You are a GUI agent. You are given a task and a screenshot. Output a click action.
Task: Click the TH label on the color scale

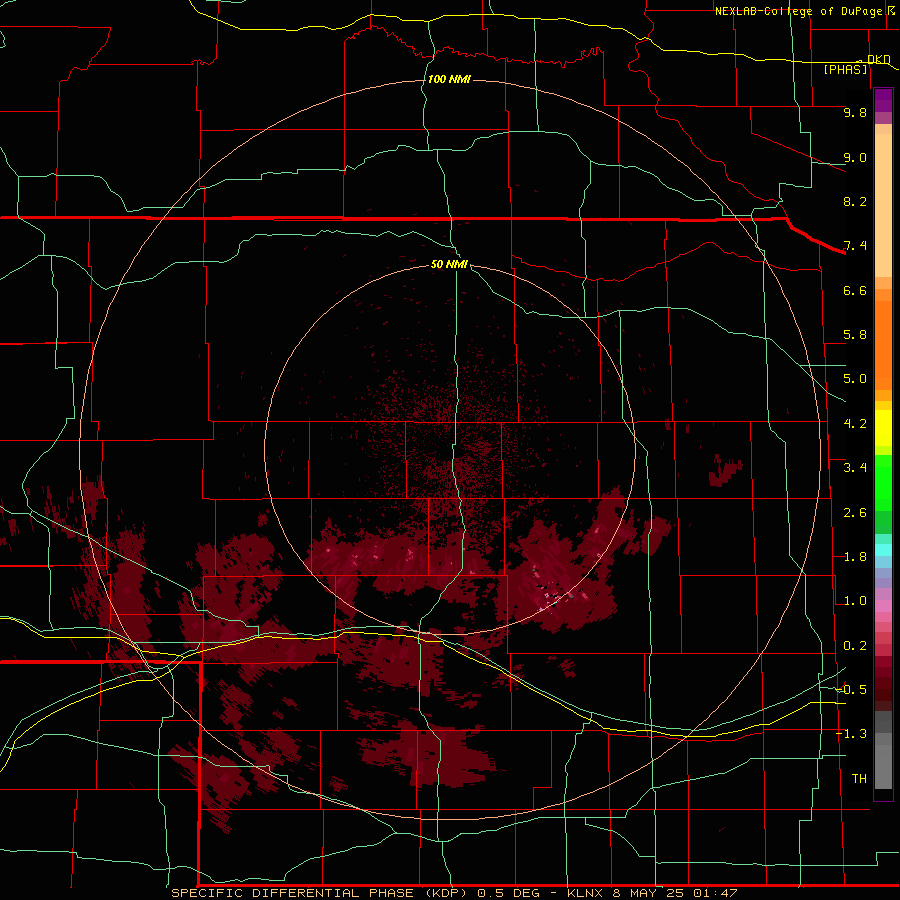tap(859, 779)
